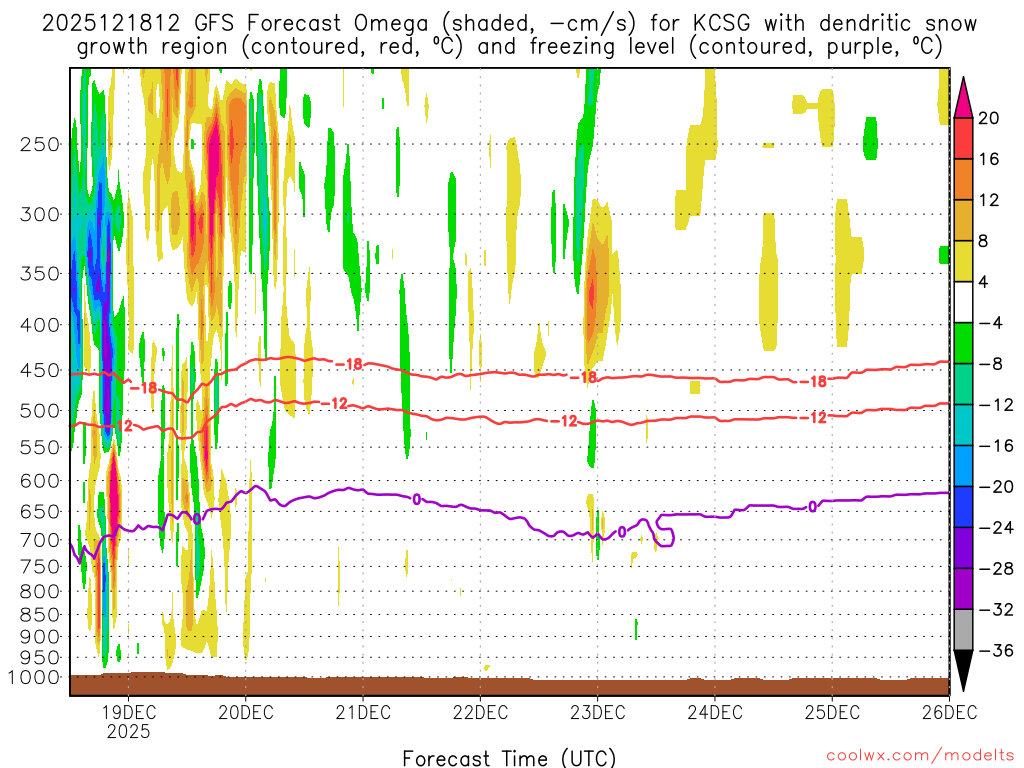
Task: Pick the yellow 4 to 8 colorbar swatch
Action: 963,261
